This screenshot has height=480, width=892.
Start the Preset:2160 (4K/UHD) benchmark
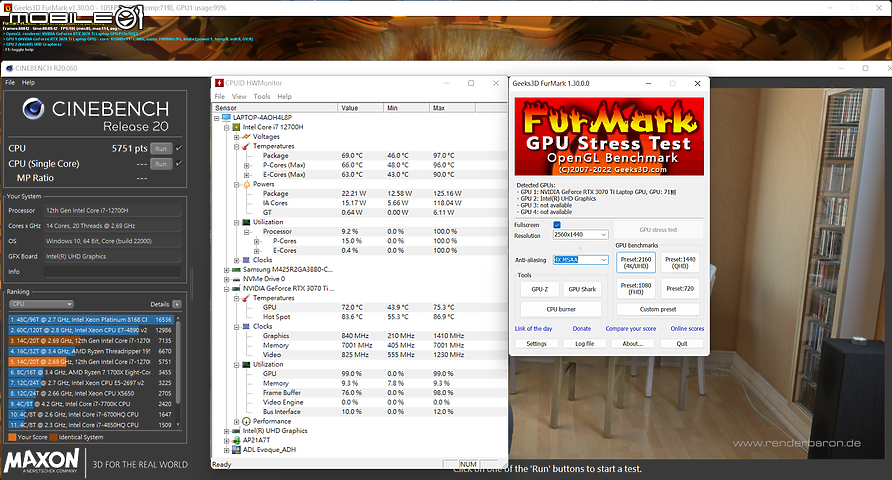pos(636,263)
